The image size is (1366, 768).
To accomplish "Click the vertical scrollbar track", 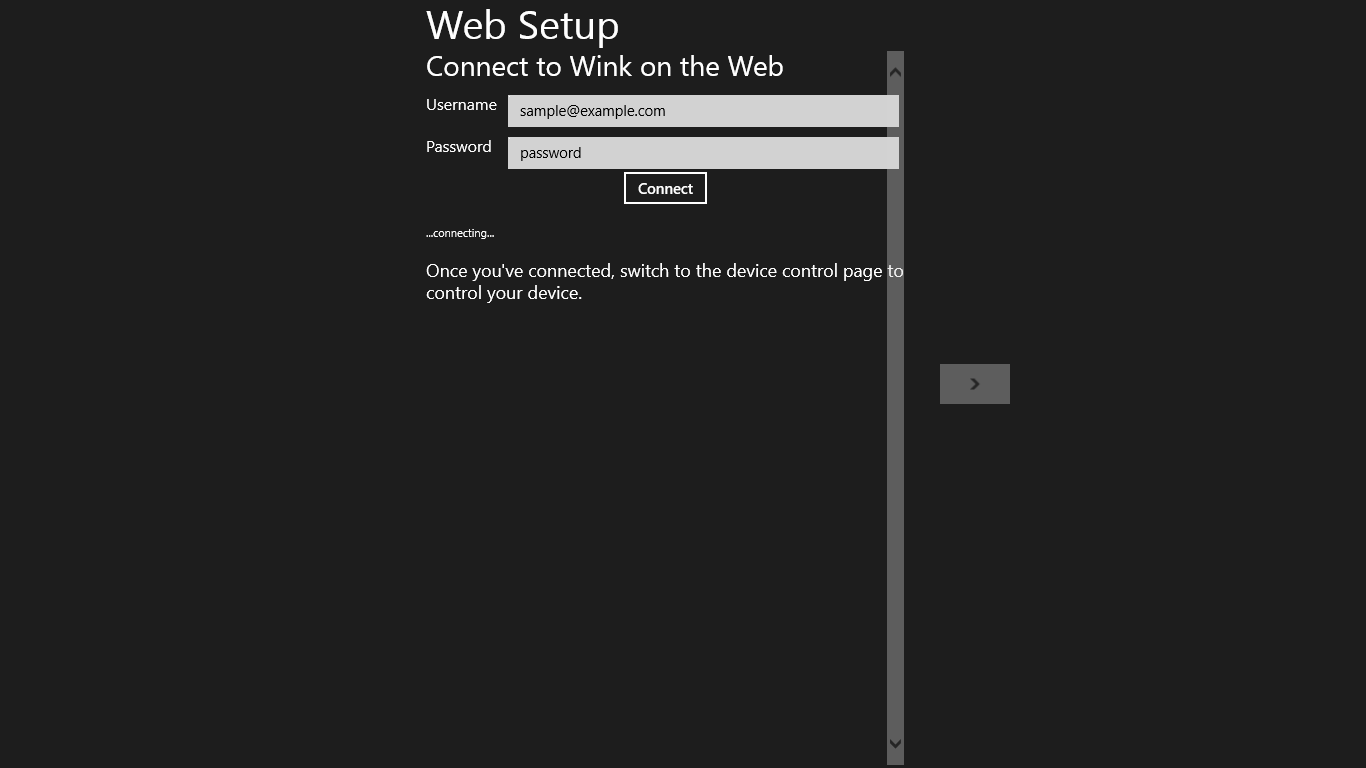I will (x=895, y=408).
